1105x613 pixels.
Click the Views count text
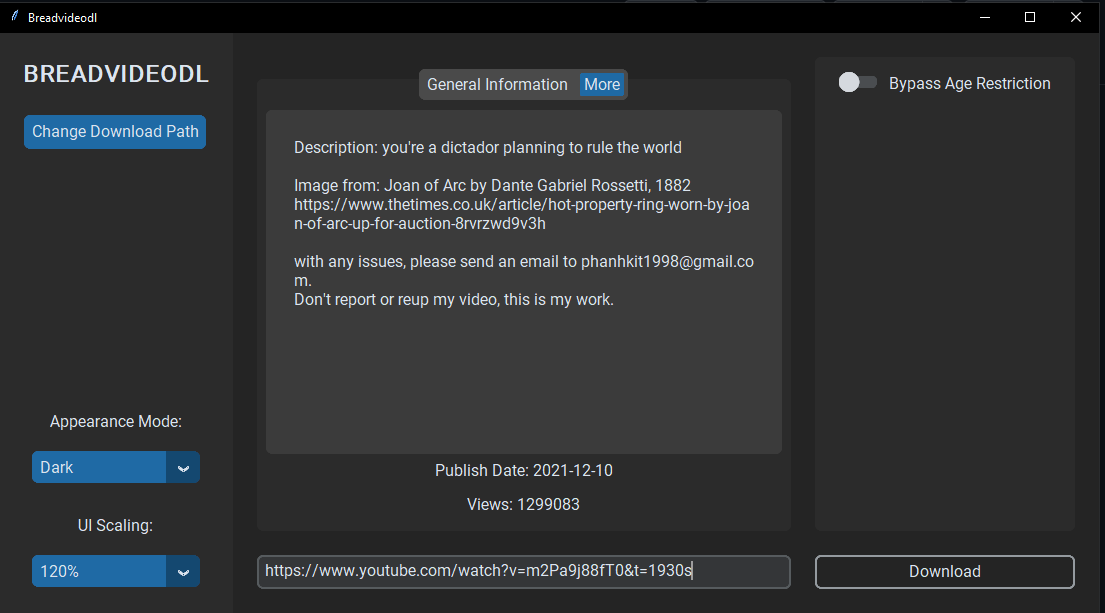pyautogui.click(x=523, y=504)
